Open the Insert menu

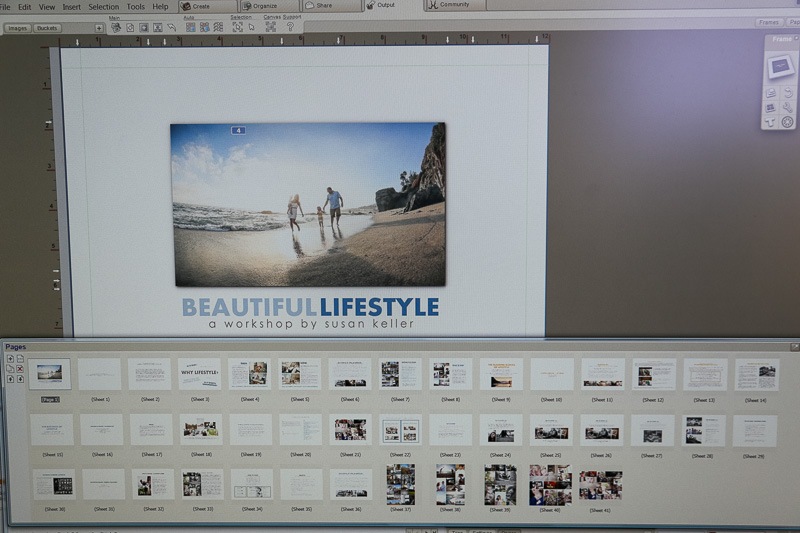point(72,7)
